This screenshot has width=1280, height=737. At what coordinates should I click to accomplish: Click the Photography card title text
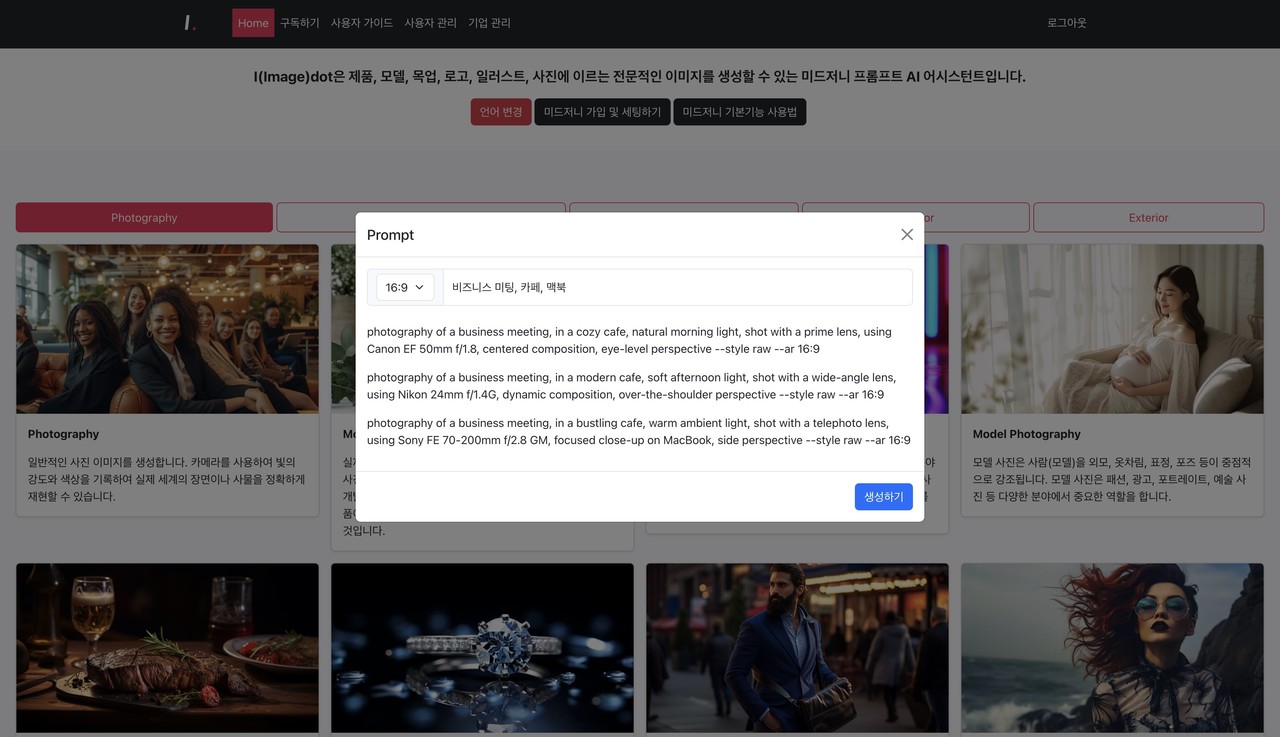[x=63, y=434]
